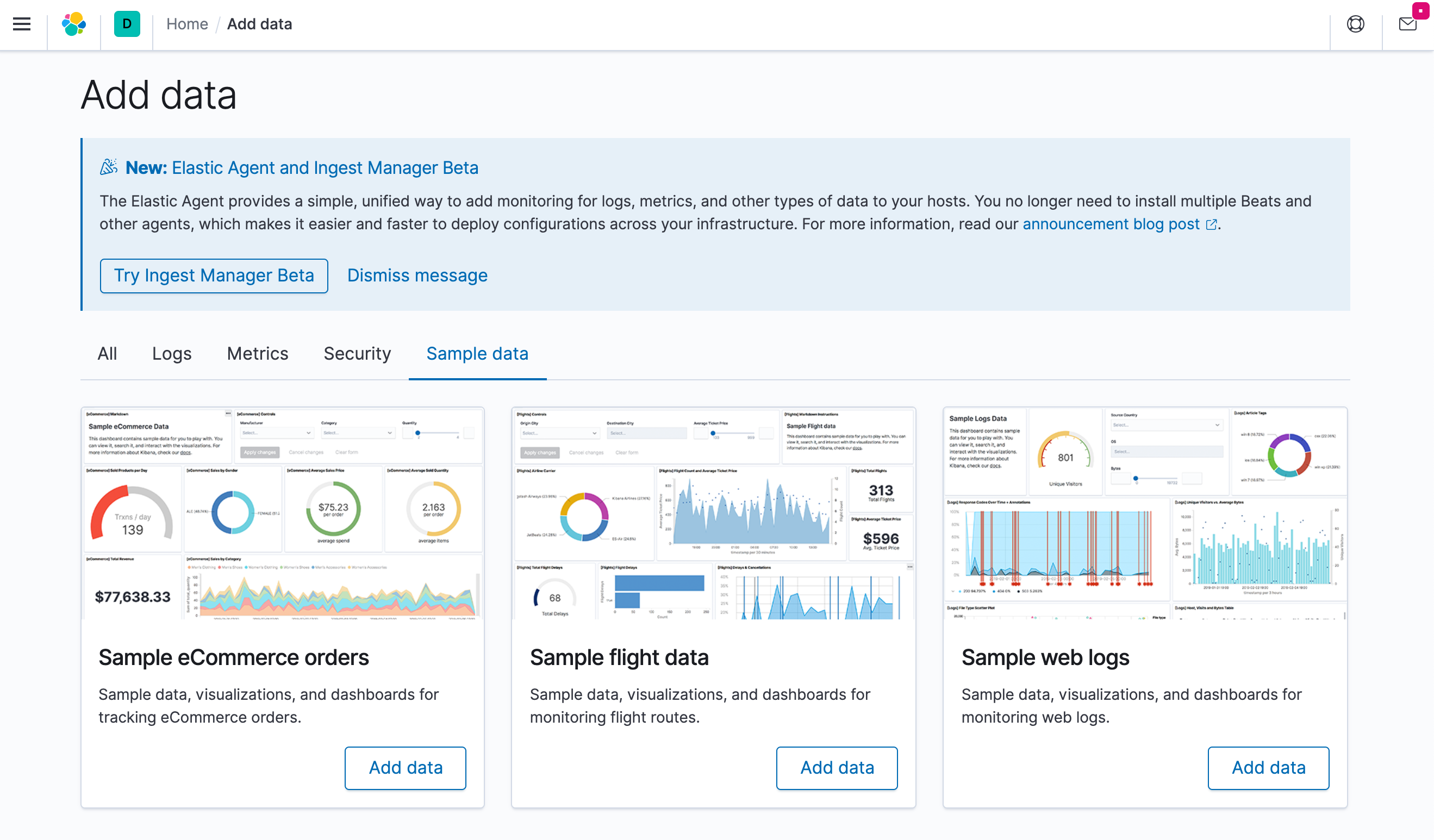
Task: Go to Home breadcrumb
Action: (x=186, y=24)
